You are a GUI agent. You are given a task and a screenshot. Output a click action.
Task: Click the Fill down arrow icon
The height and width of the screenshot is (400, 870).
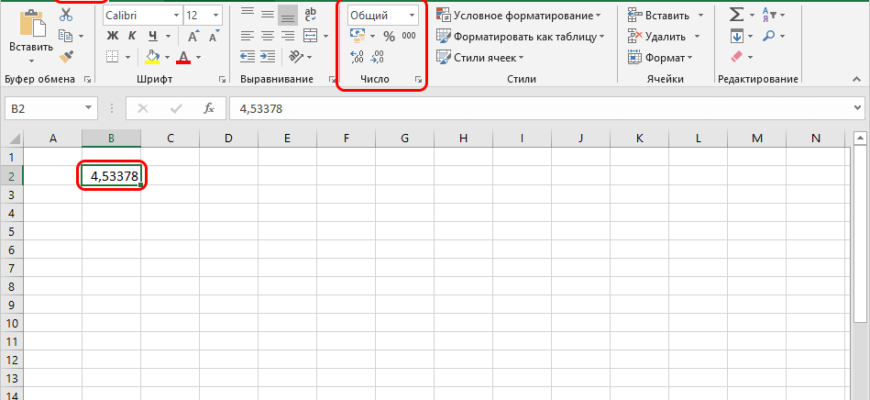[737, 36]
